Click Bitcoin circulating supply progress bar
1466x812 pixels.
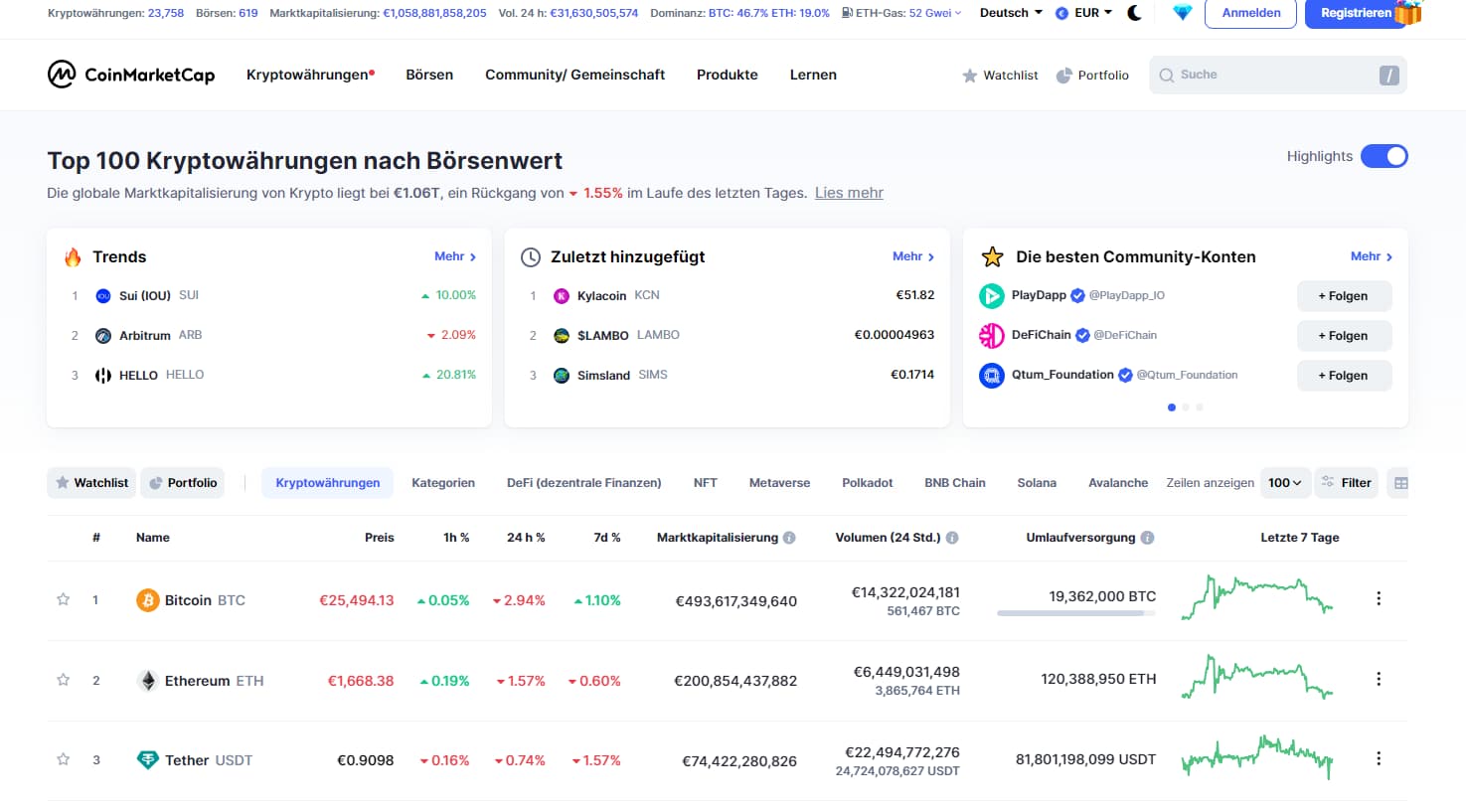click(x=1076, y=613)
